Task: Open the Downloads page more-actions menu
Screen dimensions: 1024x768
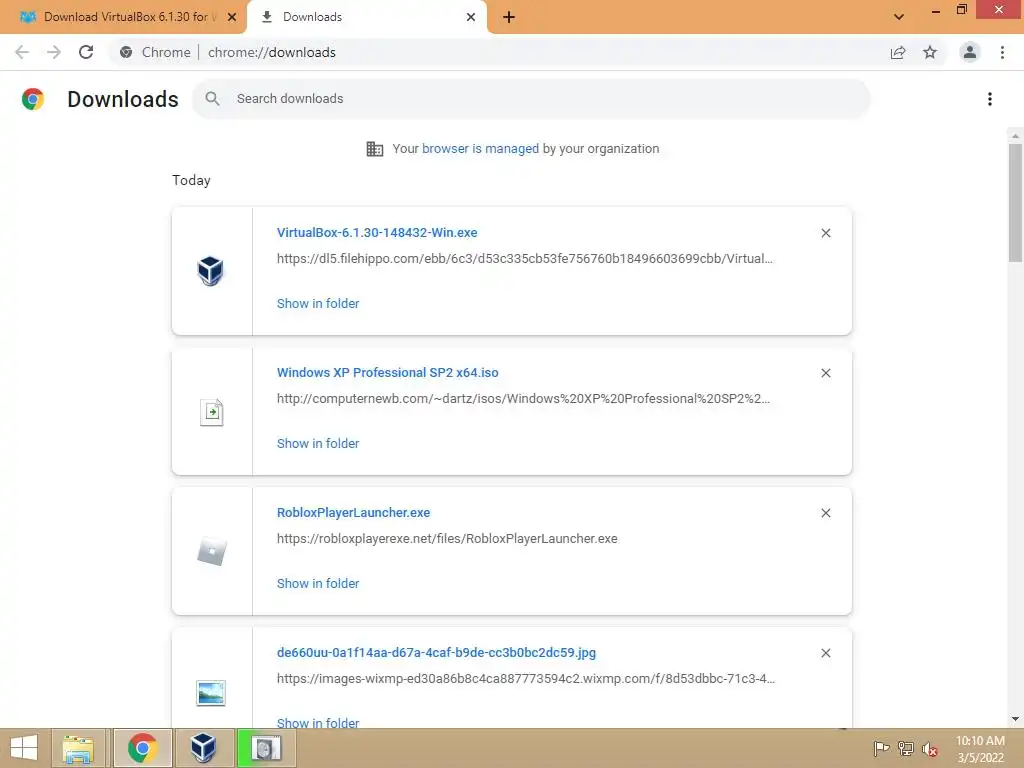Action: coord(990,99)
